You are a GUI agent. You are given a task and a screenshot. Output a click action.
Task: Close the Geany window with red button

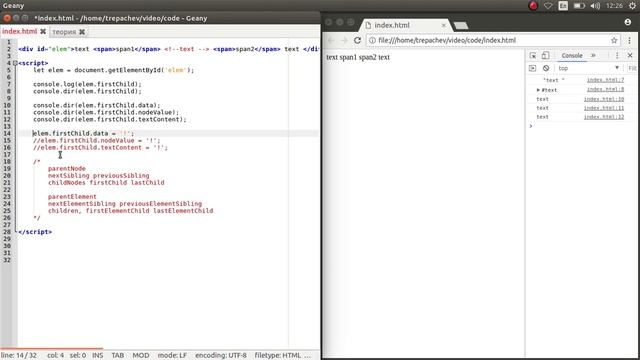click(7, 18)
